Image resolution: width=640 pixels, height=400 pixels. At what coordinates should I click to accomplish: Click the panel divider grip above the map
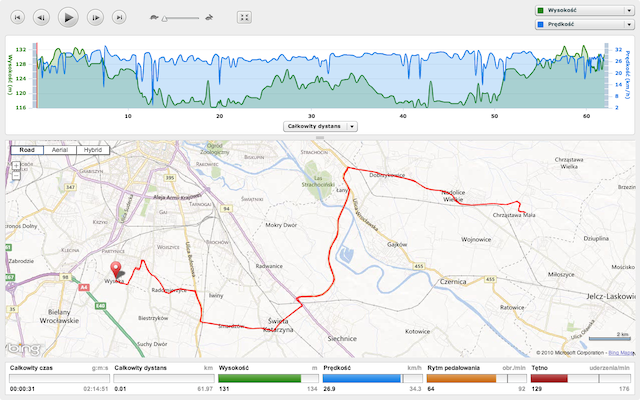(320, 138)
